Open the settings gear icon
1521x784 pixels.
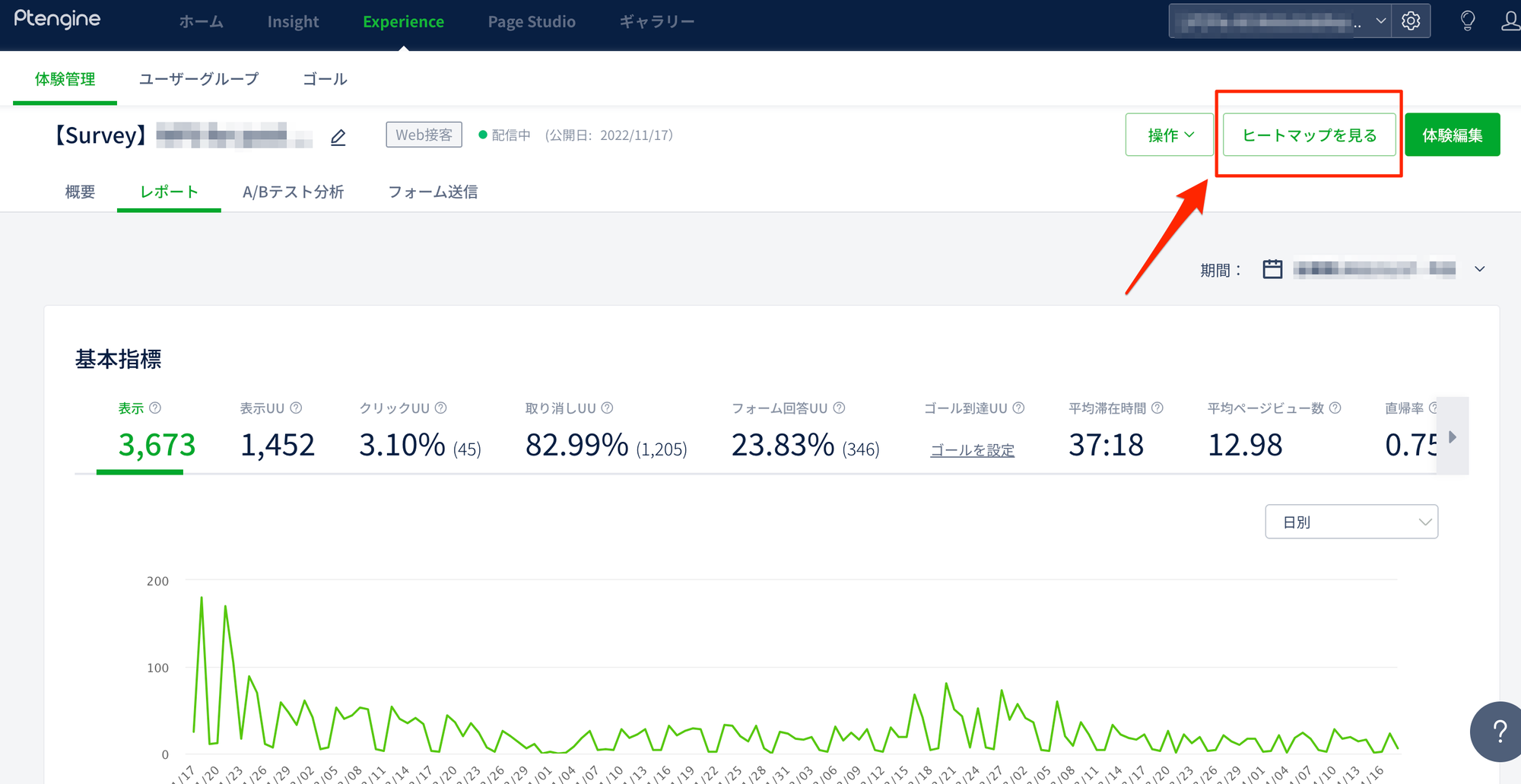coord(1411,21)
